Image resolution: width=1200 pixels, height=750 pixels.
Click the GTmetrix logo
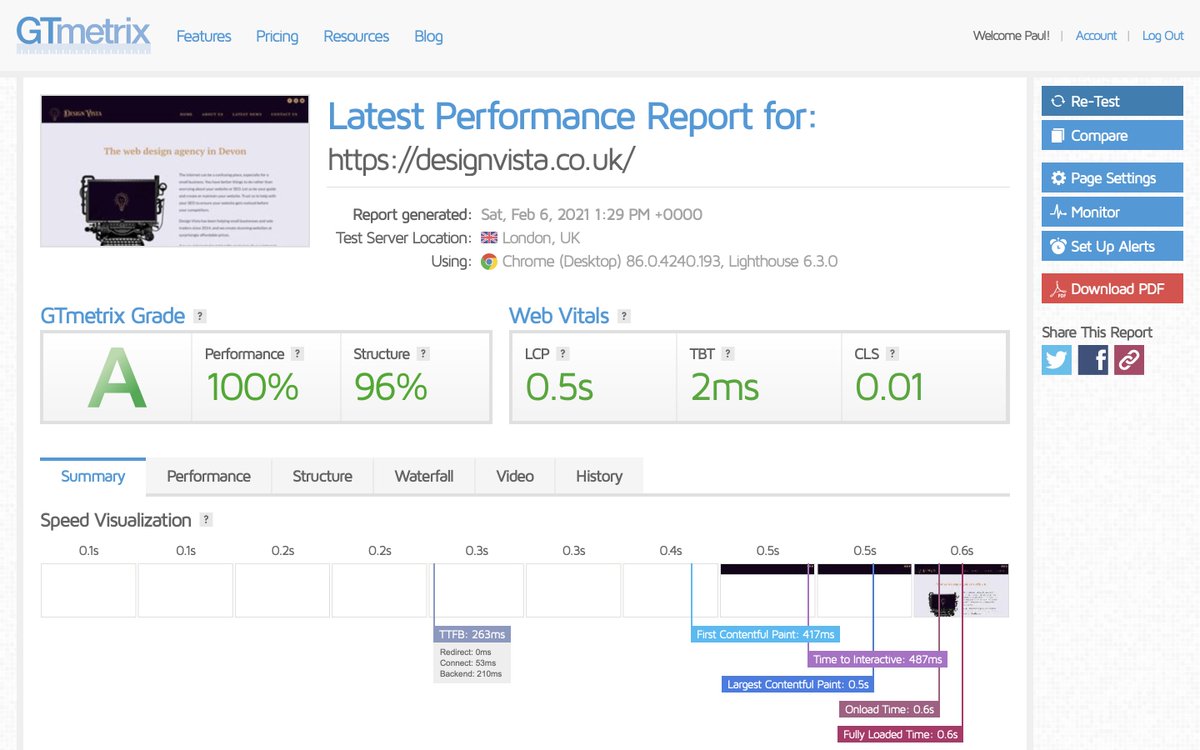[x=80, y=32]
